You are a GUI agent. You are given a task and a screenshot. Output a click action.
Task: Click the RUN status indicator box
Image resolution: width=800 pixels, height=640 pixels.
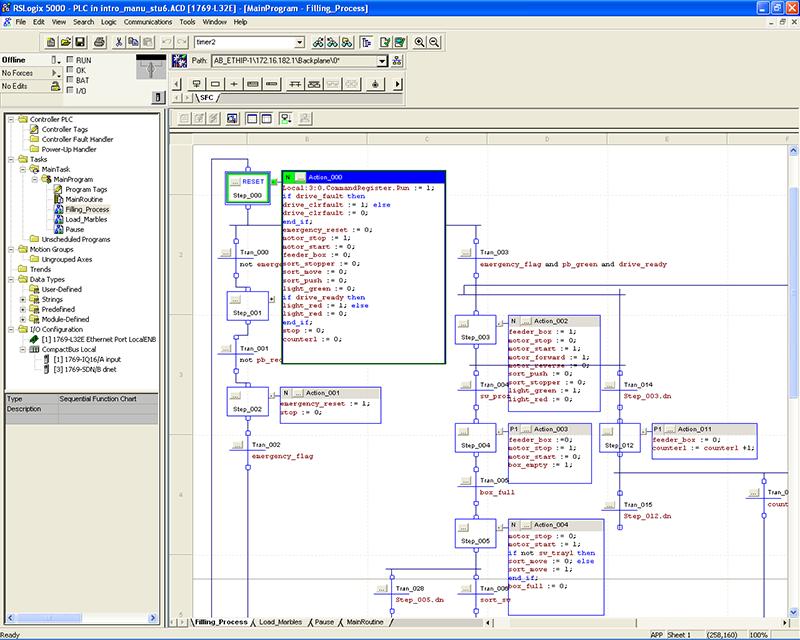pos(70,60)
